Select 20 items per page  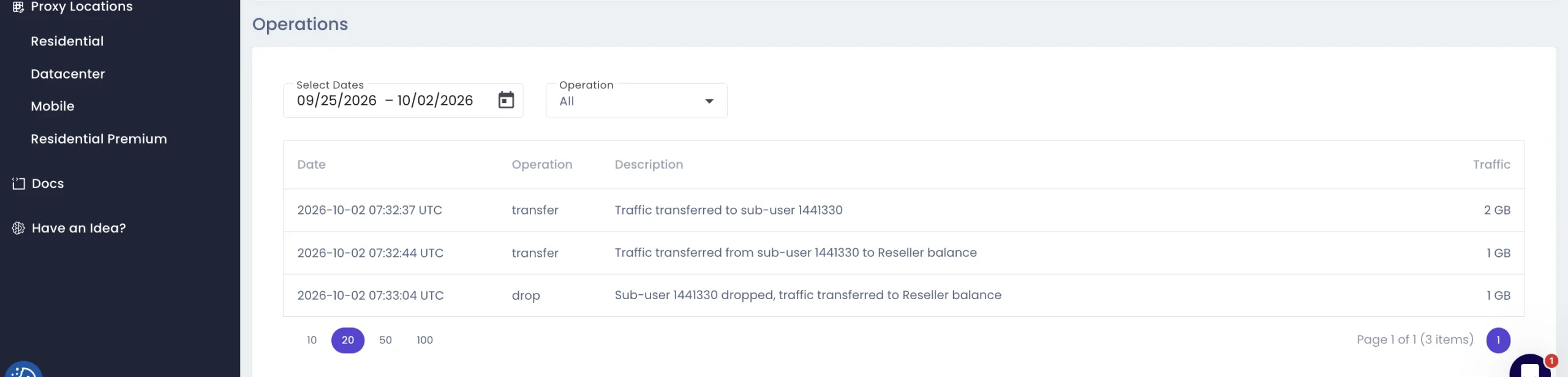tap(348, 340)
